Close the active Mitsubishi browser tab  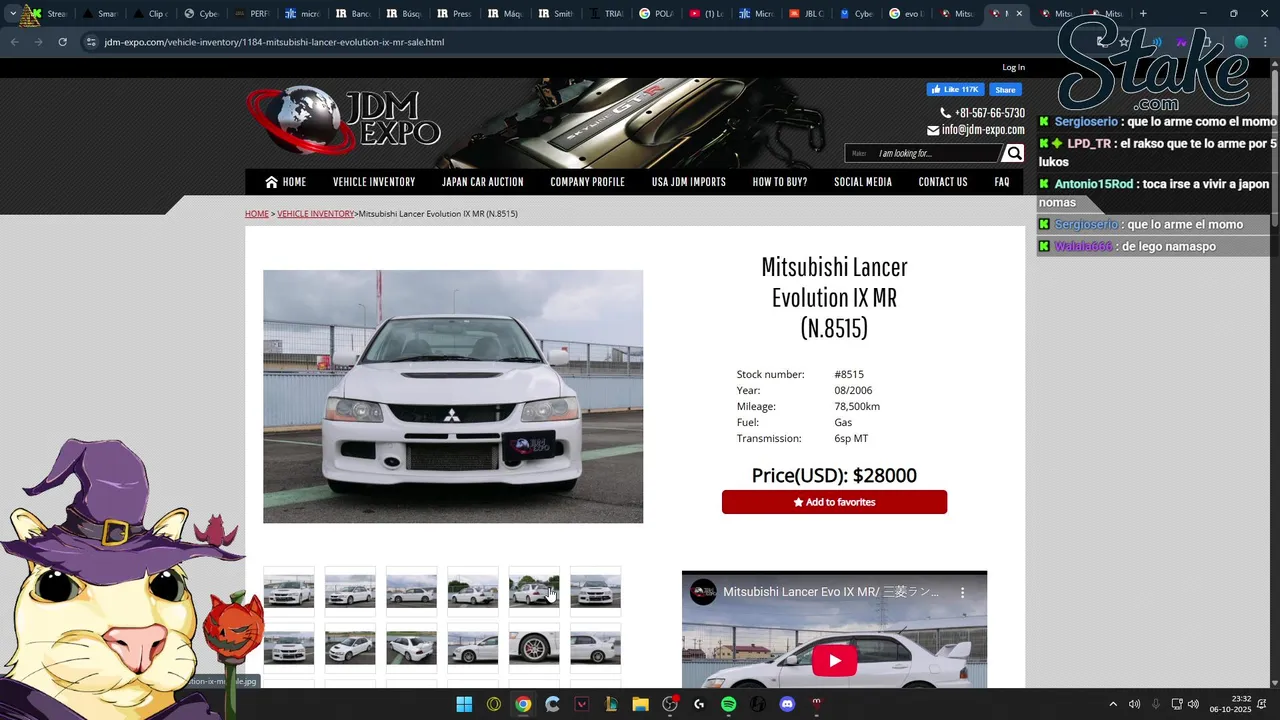tap(1019, 14)
